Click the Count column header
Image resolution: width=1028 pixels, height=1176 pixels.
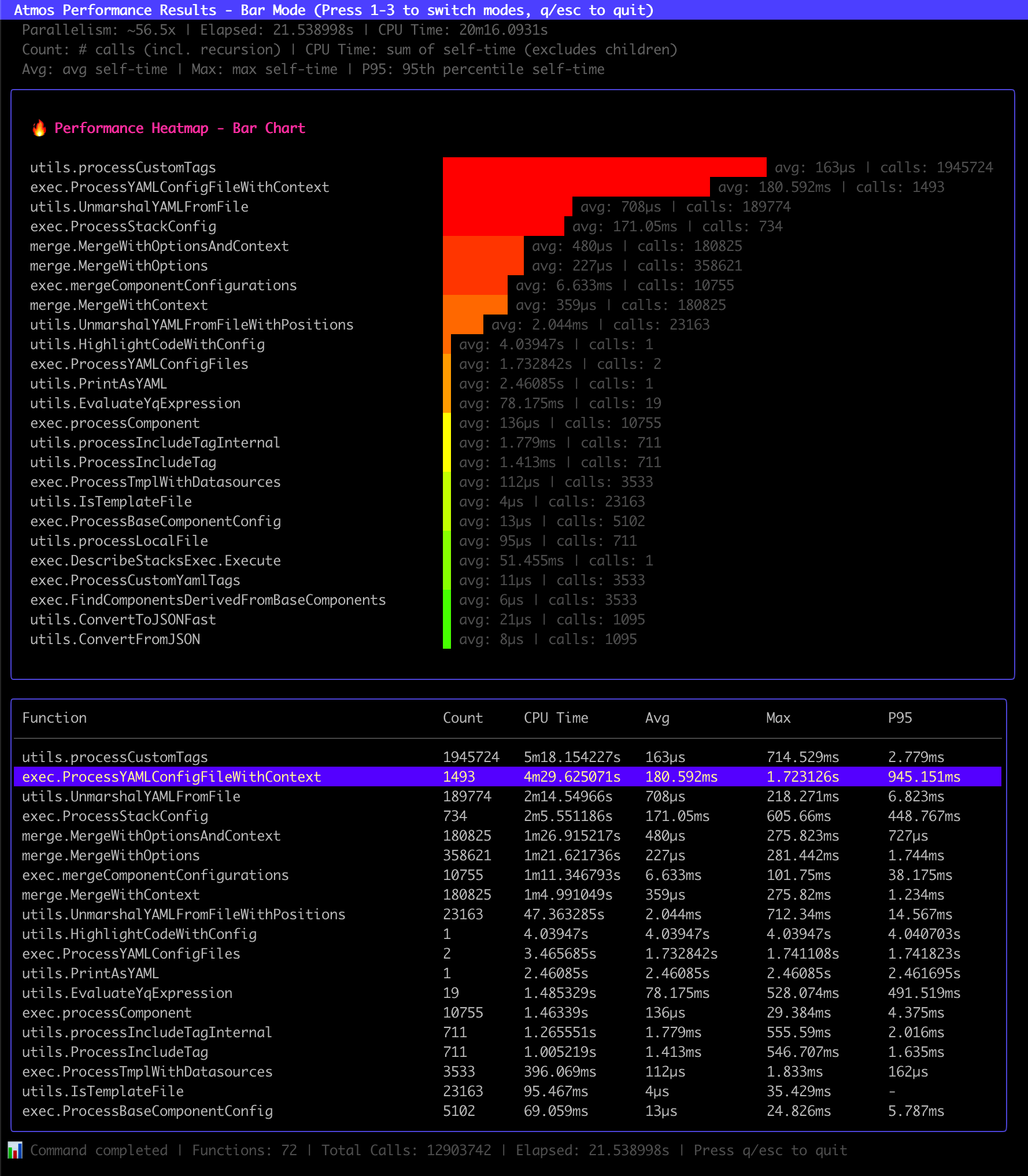point(463,718)
